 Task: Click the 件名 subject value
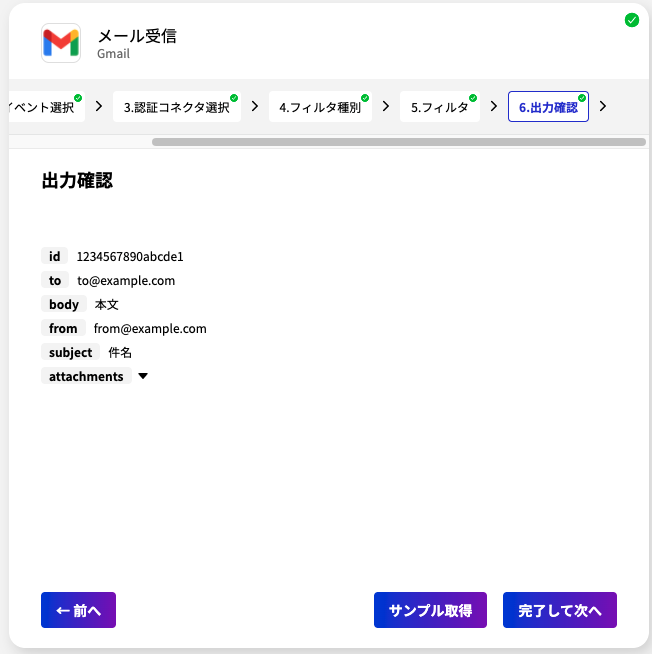(120, 352)
